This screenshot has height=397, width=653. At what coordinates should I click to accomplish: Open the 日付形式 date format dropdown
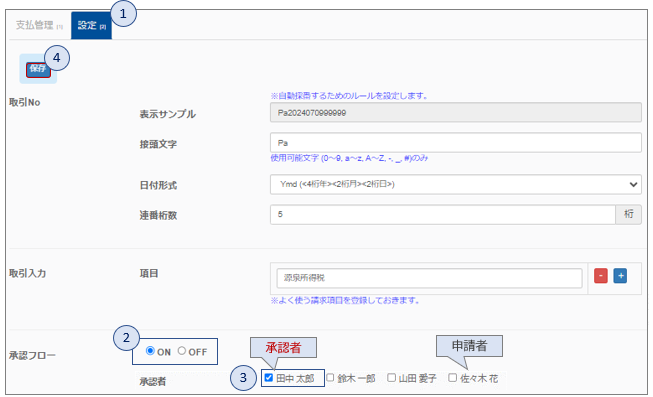(456, 184)
